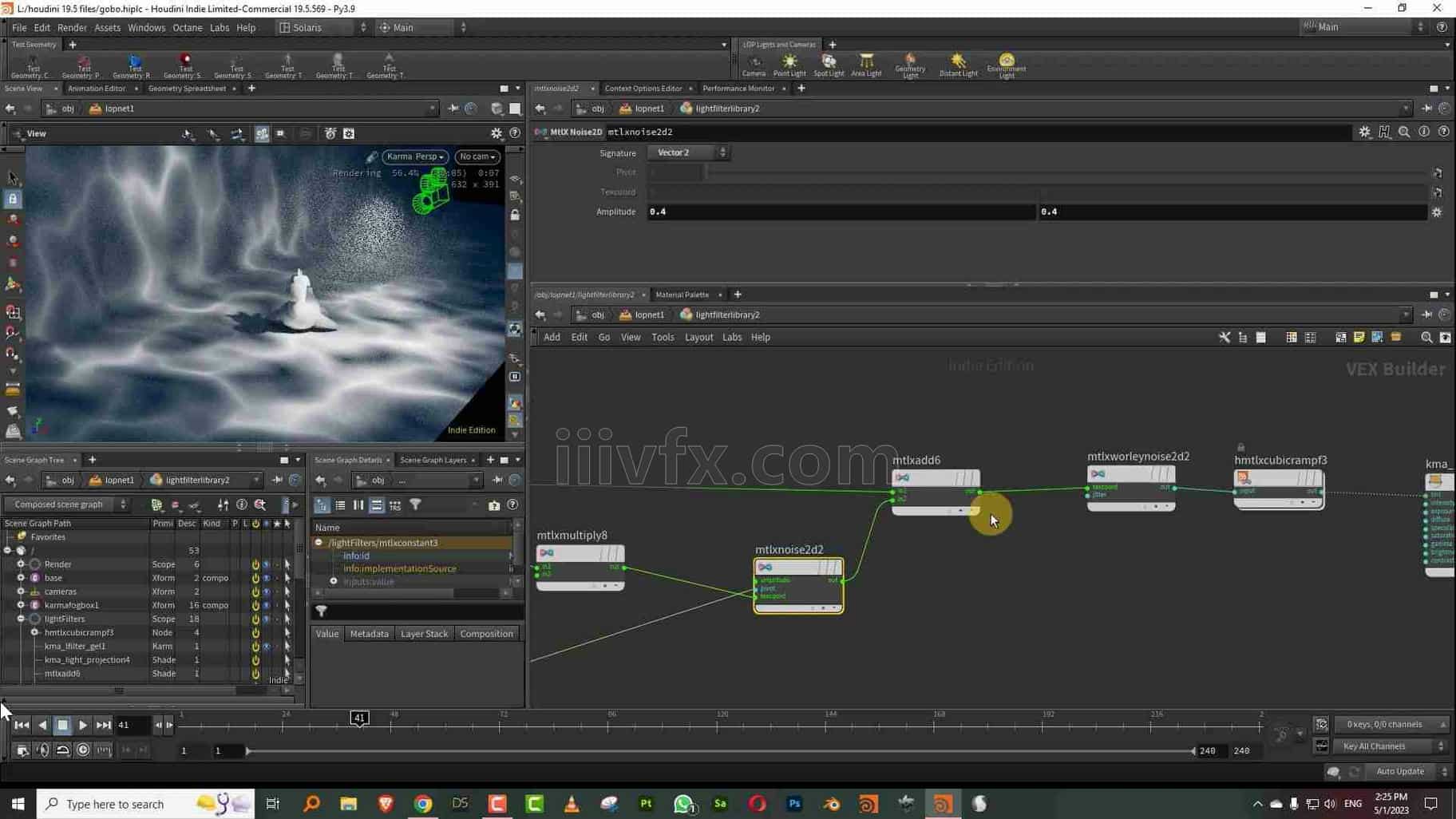Toggle visibility of karmafogbox1 prim
Viewport: 1456px width, 819px height.
[x=266, y=605]
